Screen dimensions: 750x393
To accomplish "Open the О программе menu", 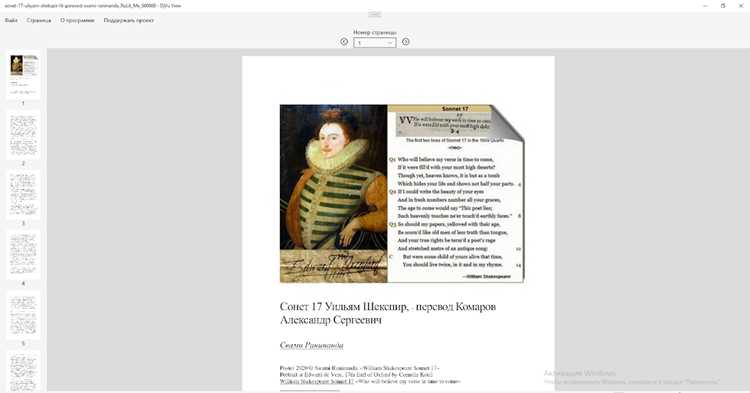I will coord(77,21).
